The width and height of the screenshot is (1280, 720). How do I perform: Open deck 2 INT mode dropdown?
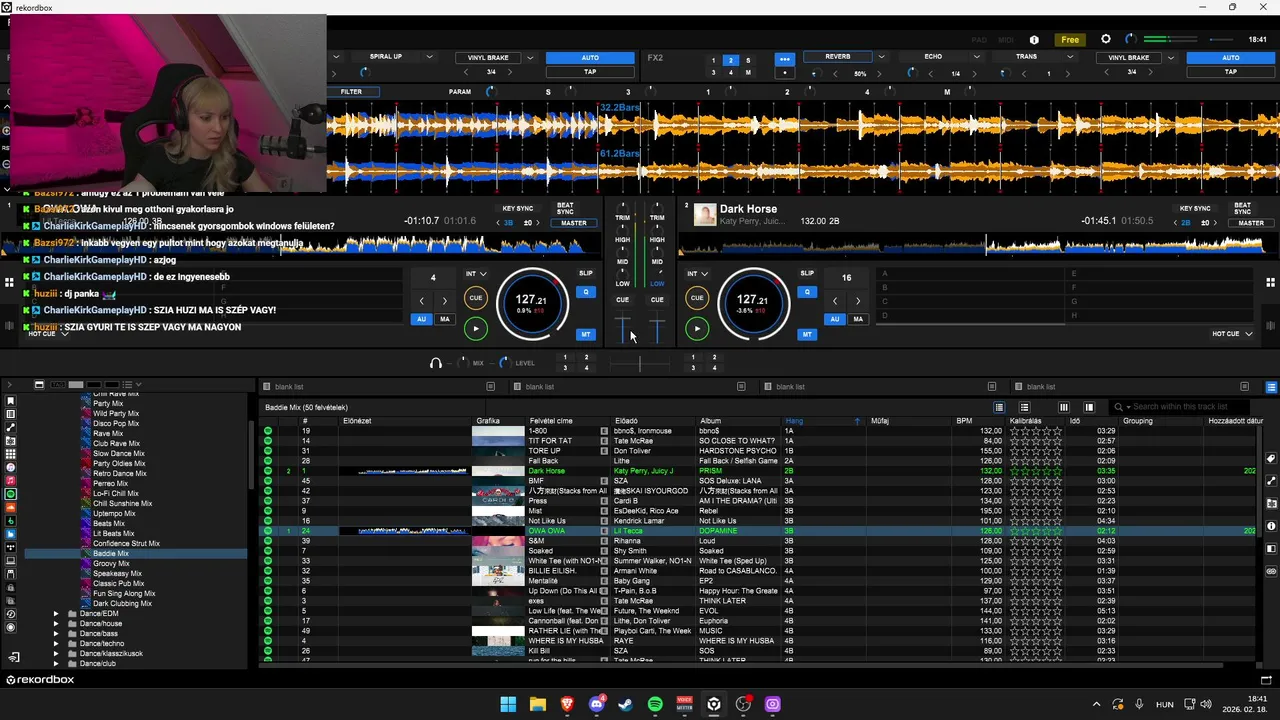click(x=697, y=273)
